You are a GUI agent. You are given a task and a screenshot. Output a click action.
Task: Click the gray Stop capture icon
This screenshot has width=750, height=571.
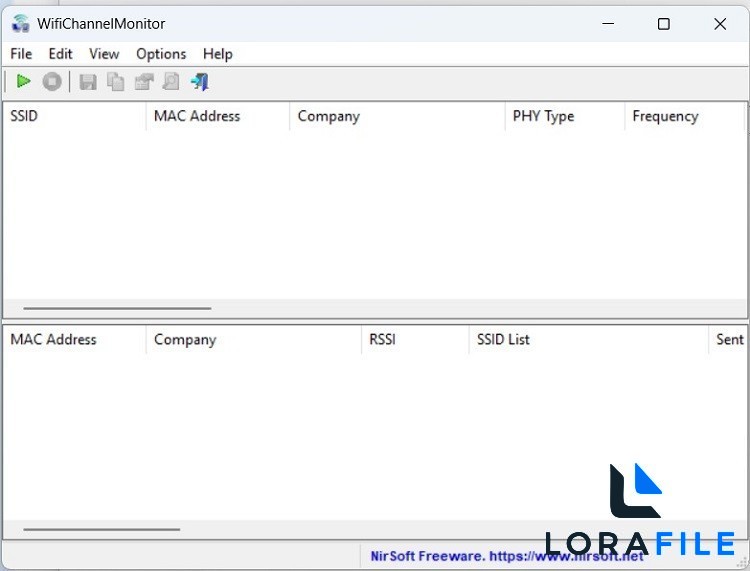tap(52, 81)
